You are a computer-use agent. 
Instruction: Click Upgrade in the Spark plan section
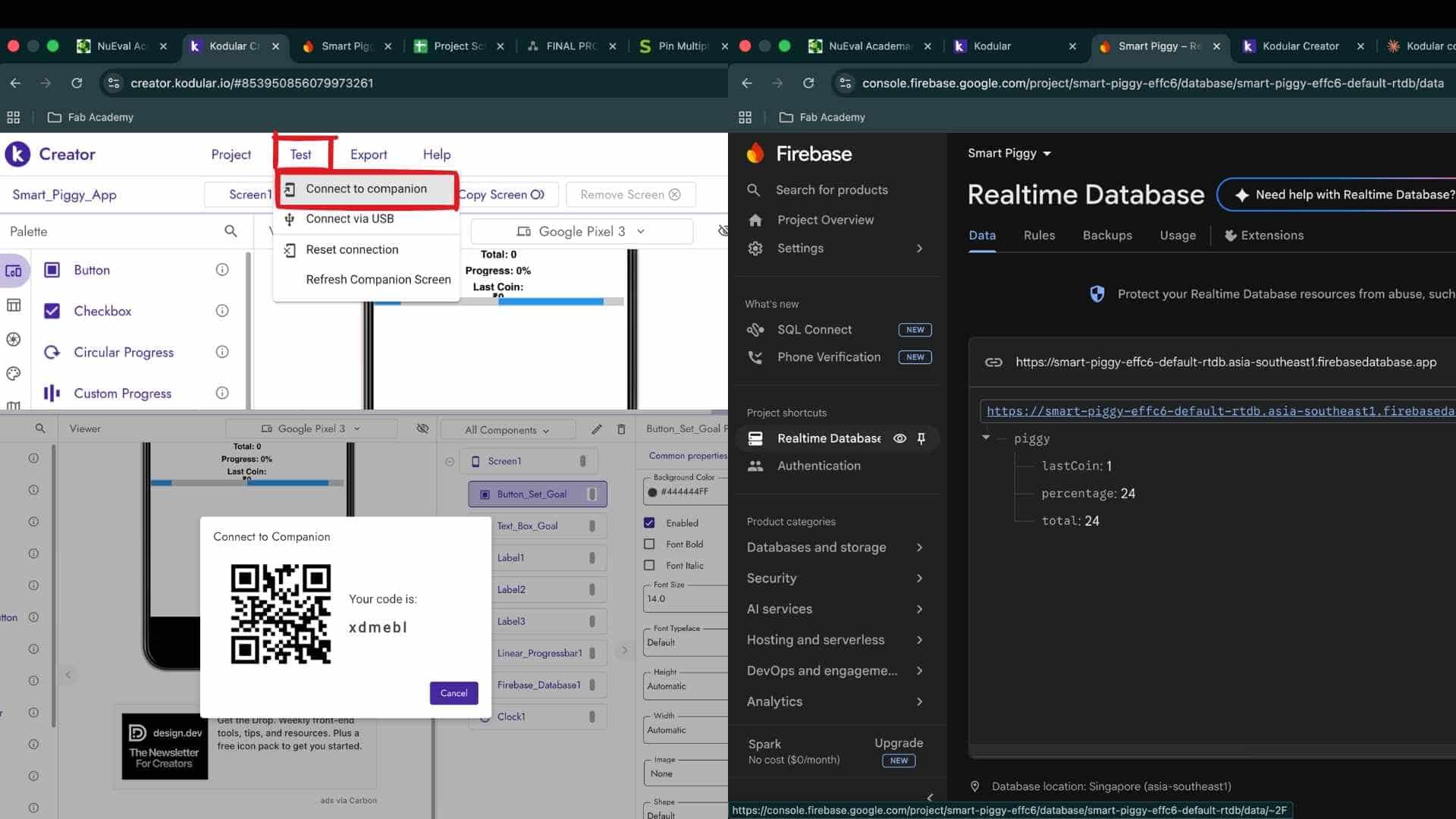click(x=899, y=743)
